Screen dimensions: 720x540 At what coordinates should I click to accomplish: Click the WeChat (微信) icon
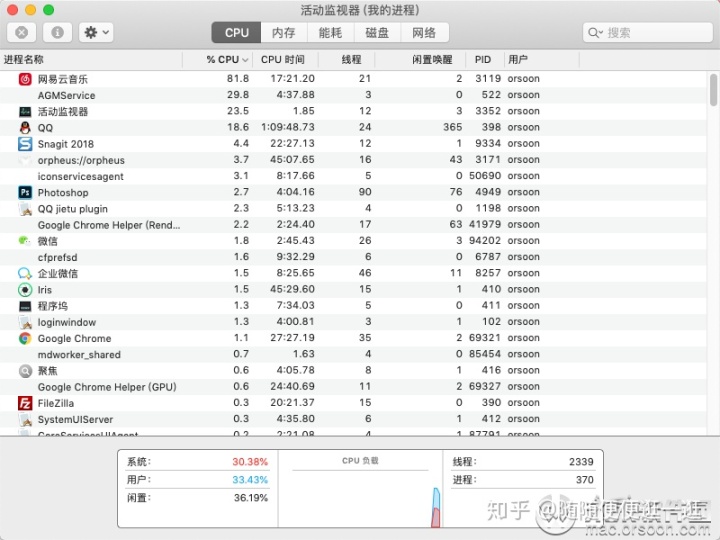[x=24, y=241]
